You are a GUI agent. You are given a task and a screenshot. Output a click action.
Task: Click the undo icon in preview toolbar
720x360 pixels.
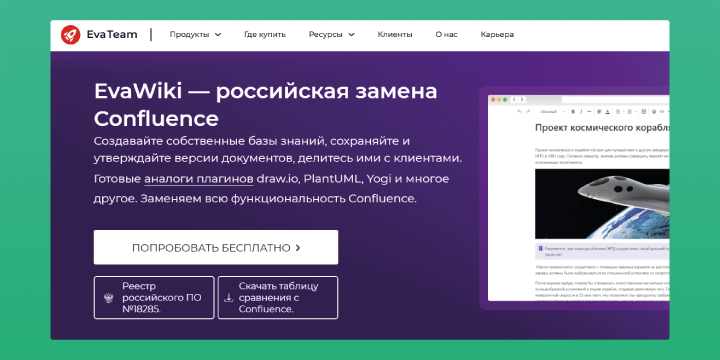pyautogui.click(x=520, y=112)
